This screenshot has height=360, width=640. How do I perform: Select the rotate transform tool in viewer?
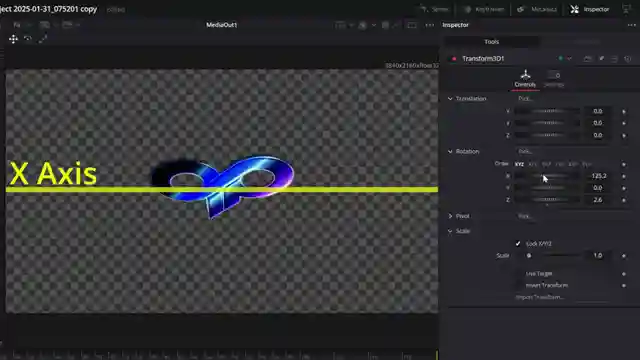pos(28,39)
